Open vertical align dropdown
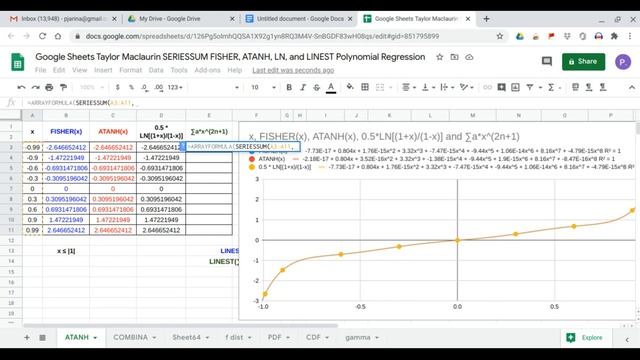This screenshot has height=360, width=640. pyautogui.click(x=428, y=87)
